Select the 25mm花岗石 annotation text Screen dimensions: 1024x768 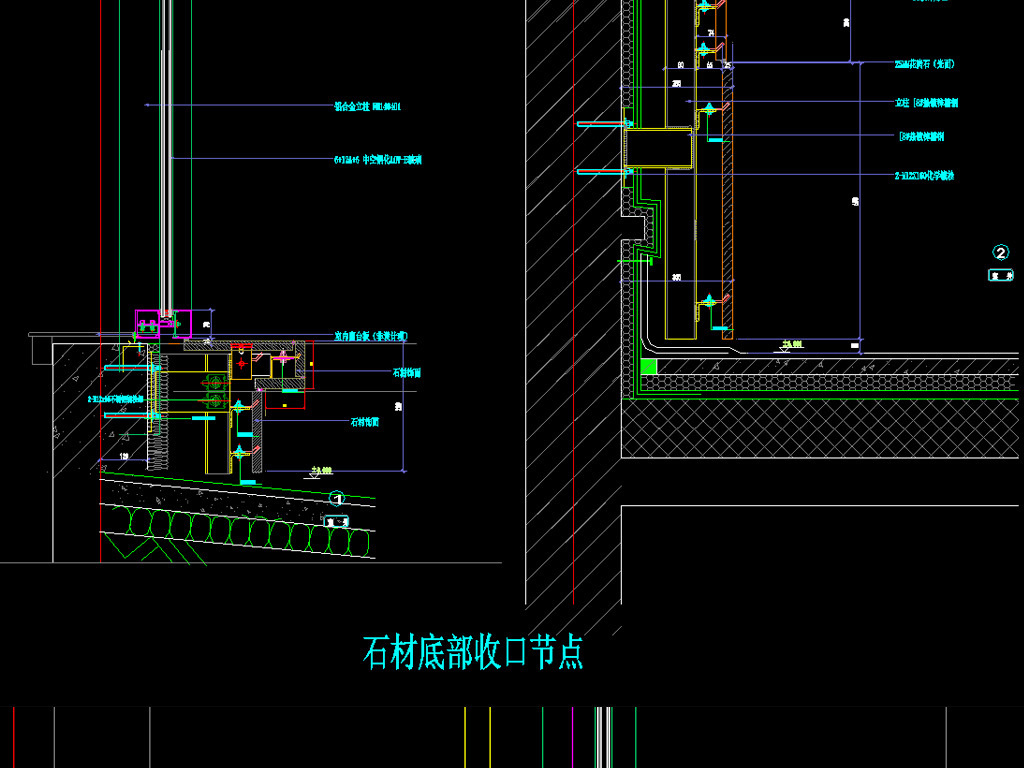pos(924,64)
